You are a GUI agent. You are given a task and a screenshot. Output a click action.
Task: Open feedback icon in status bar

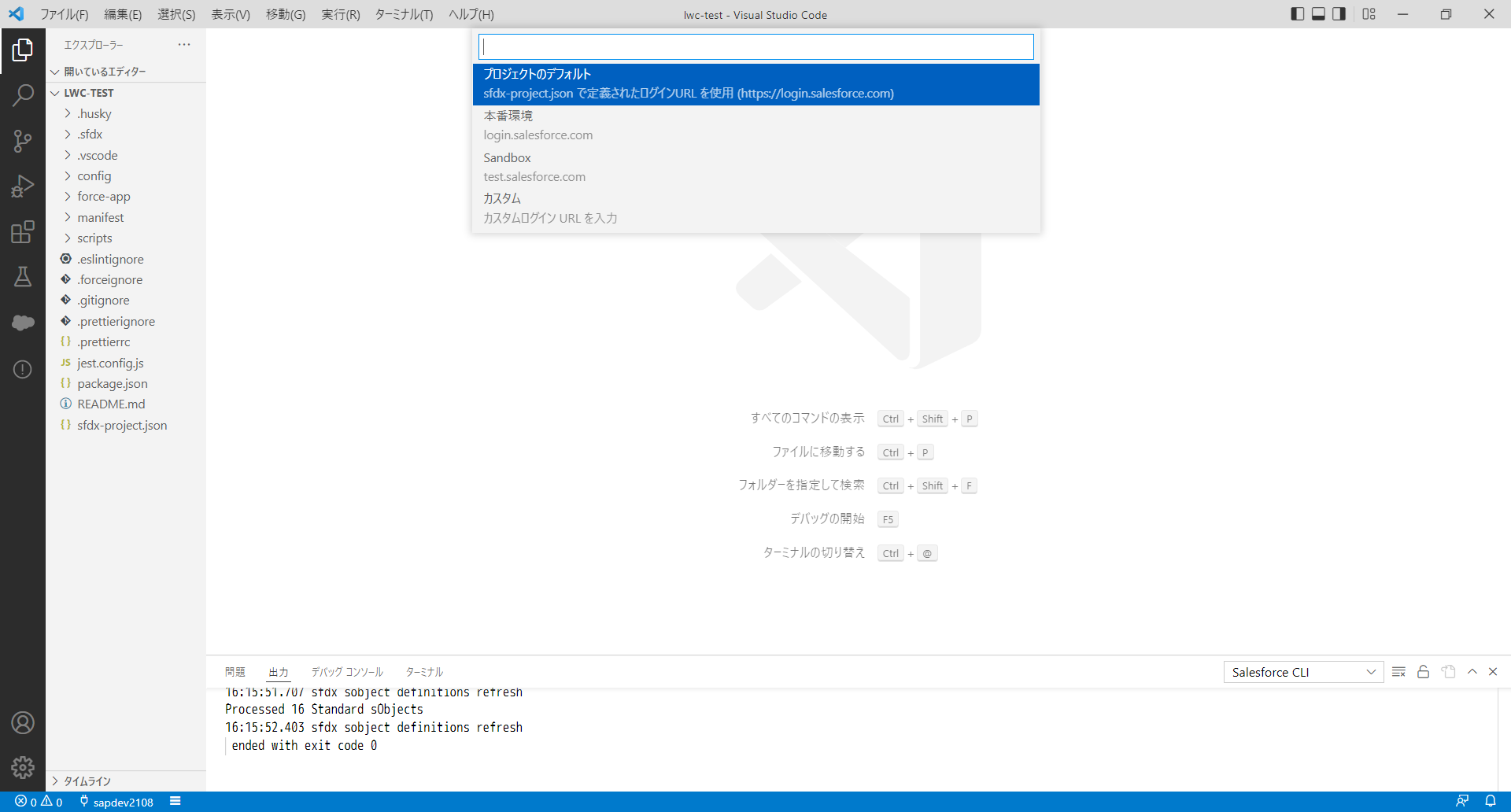click(1462, 802)
